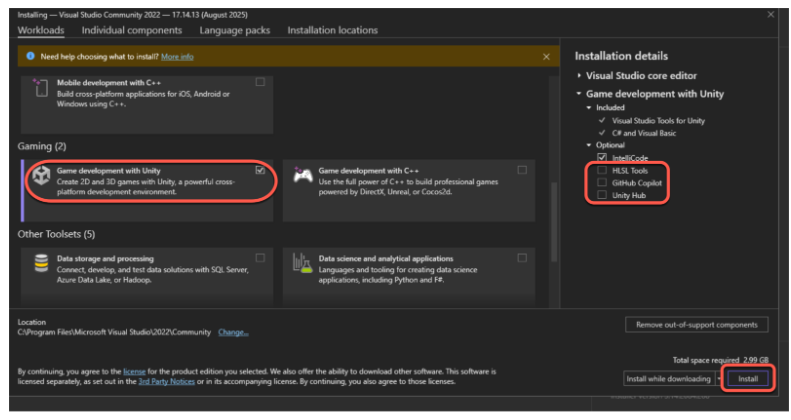Collapse Game development with Unity details
The height and width of the screenshot is (420, 791).
[579, 94]
